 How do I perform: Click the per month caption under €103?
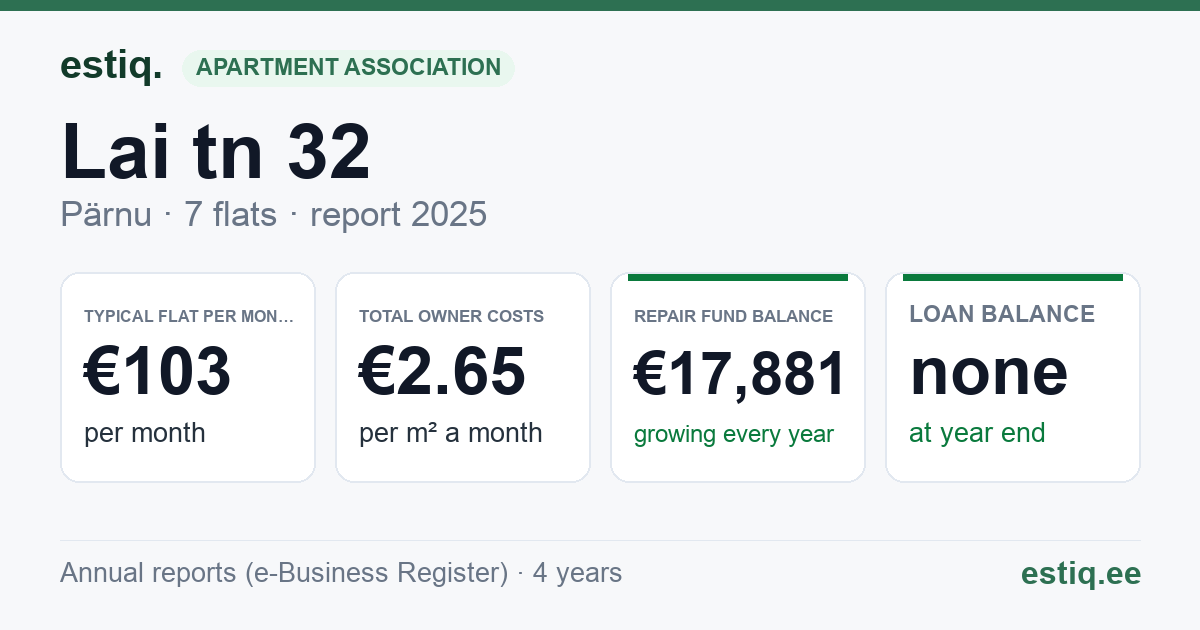[x=145, y=433]
